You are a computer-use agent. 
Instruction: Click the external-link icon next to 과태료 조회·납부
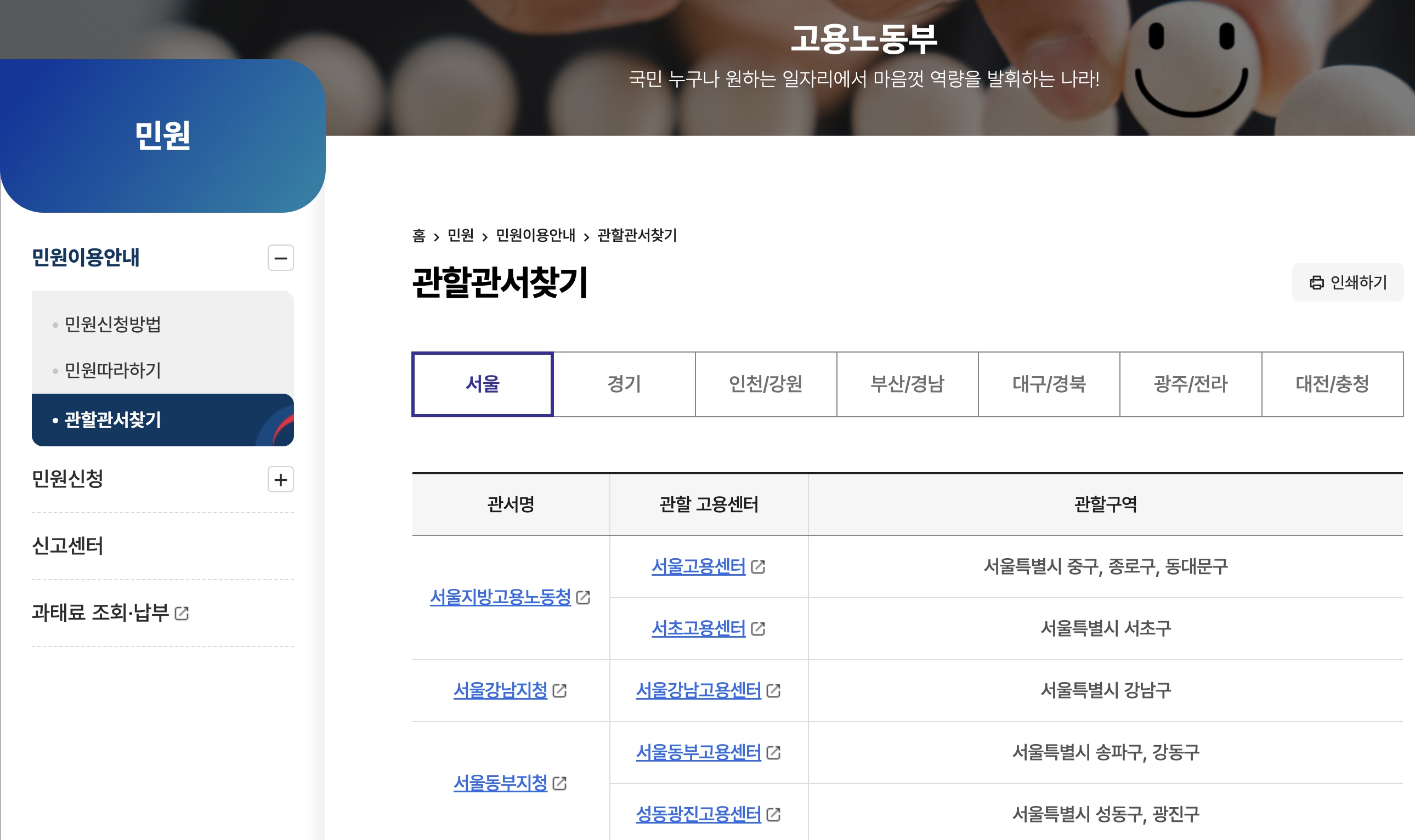182,612
